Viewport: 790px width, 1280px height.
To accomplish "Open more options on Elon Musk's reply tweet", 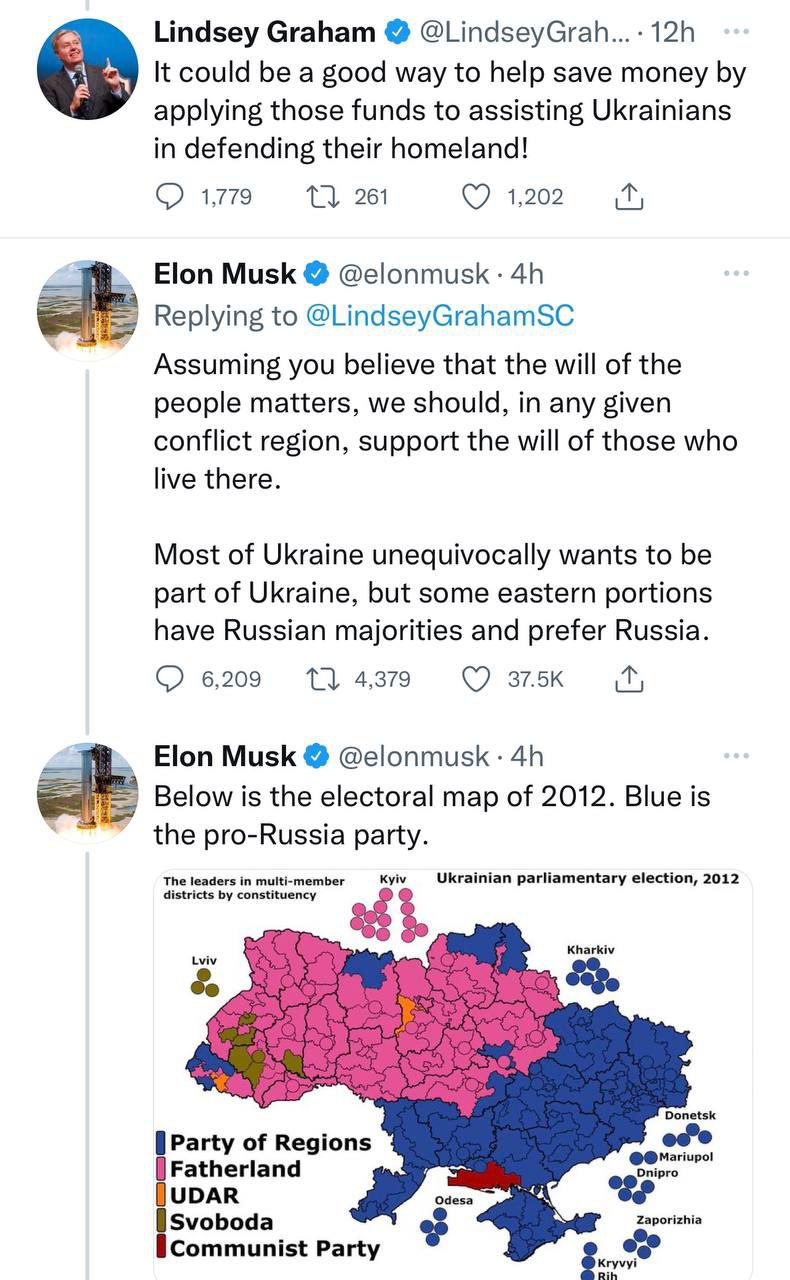I will (x=735, y=273).
